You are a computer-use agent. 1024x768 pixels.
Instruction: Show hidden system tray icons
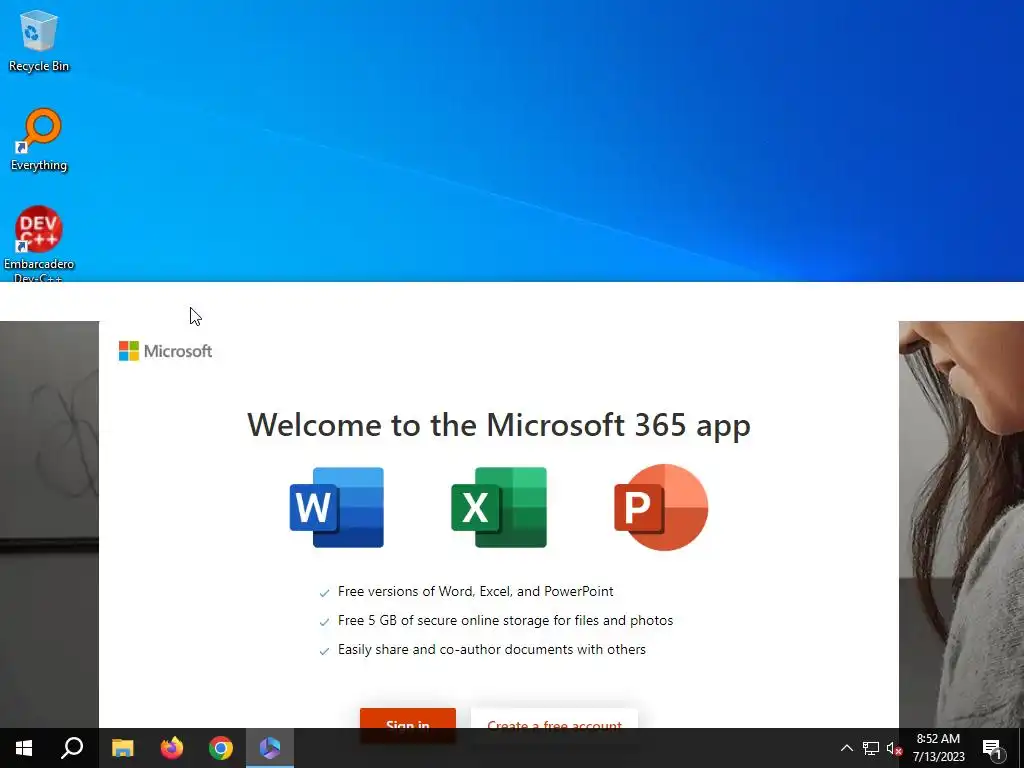(846, 748)
